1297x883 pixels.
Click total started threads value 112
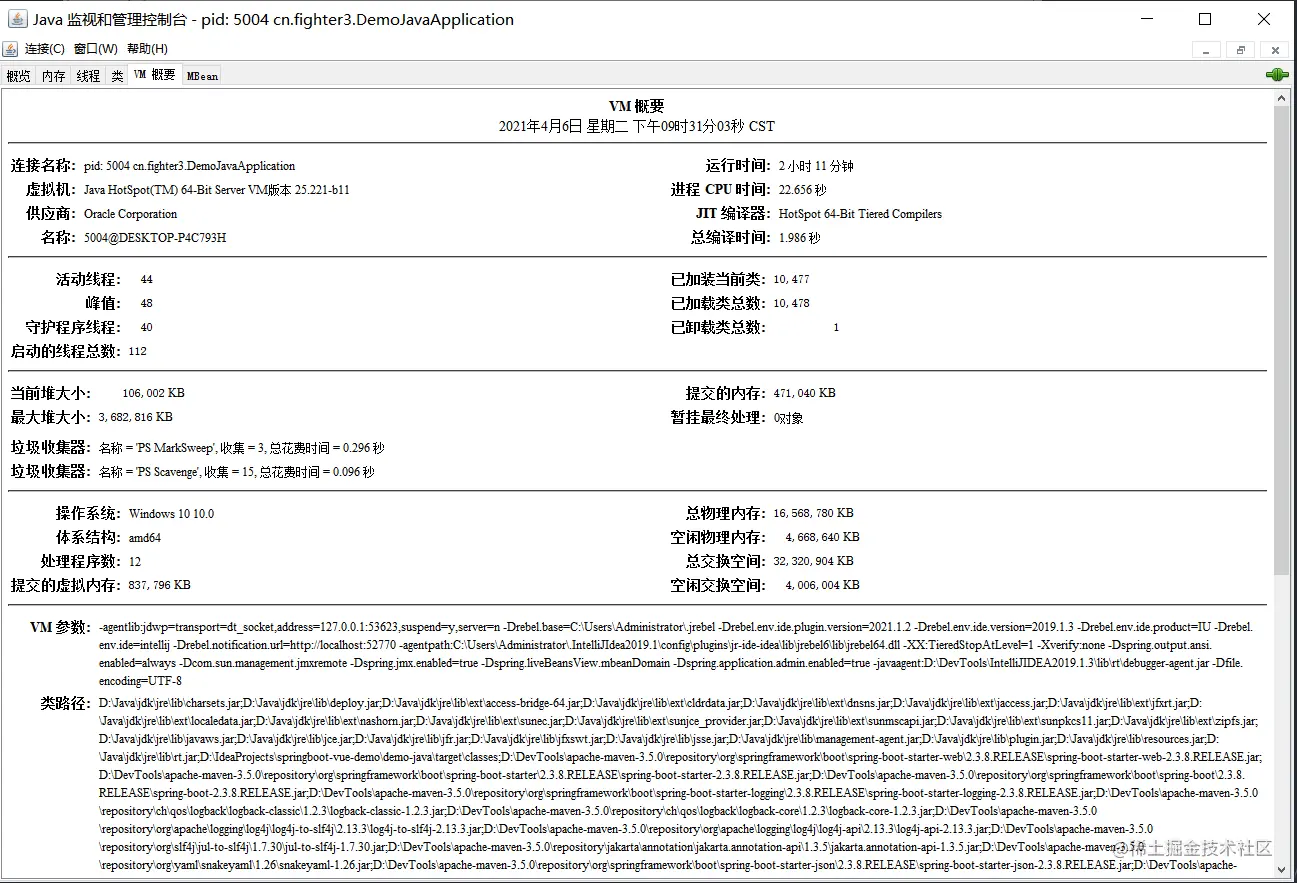tap(138, 352)
